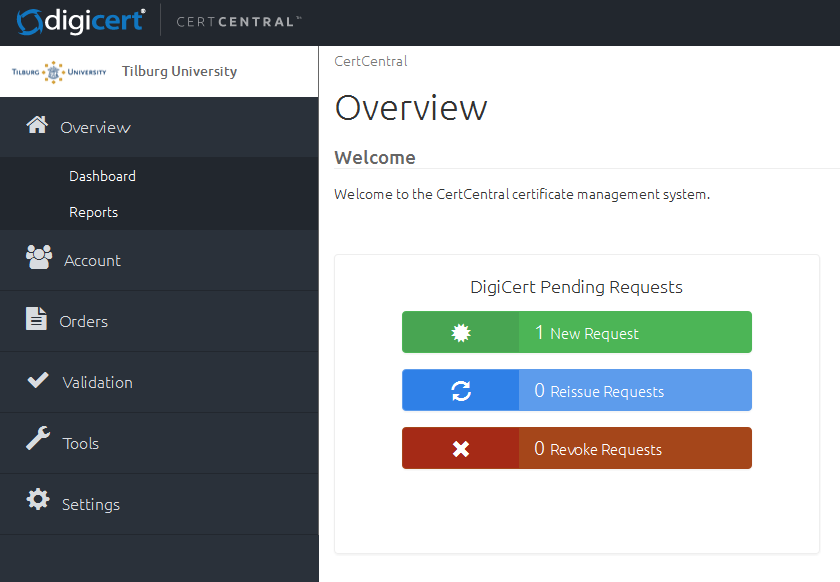Expand the Account sidebar section

pos(92,260)
